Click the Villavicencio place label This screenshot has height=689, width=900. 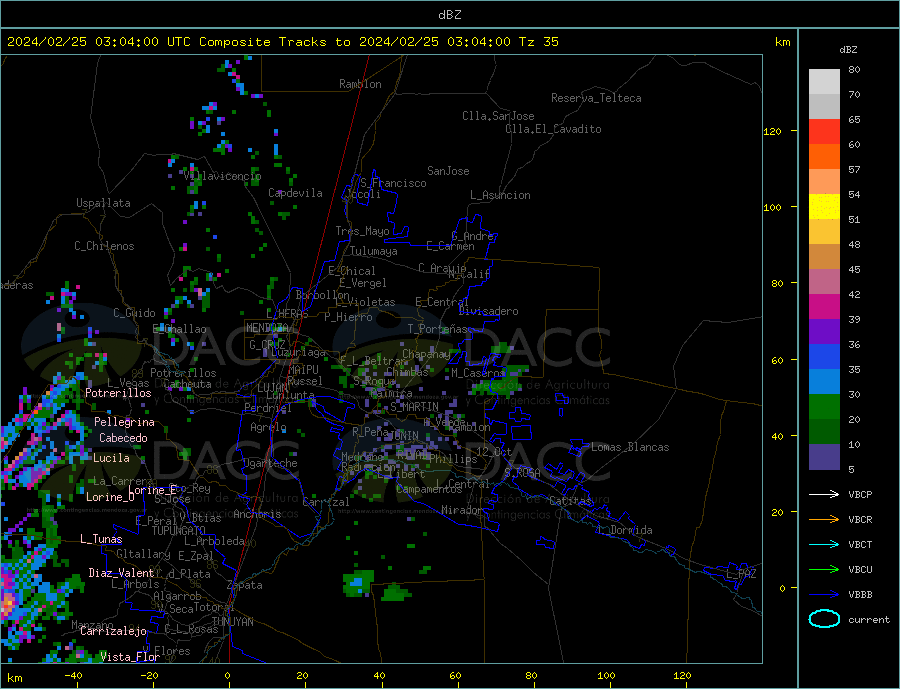coord(222,176)
